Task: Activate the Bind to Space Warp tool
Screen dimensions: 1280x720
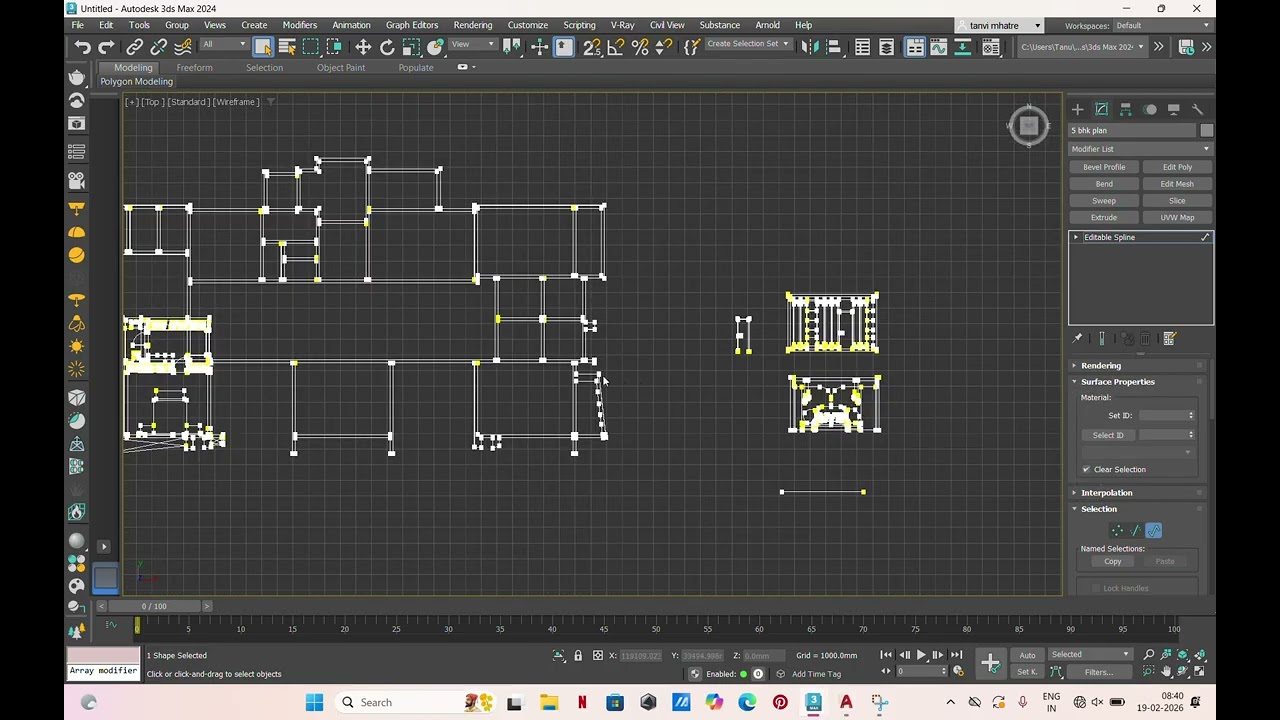Action: (x=183, y=47)
